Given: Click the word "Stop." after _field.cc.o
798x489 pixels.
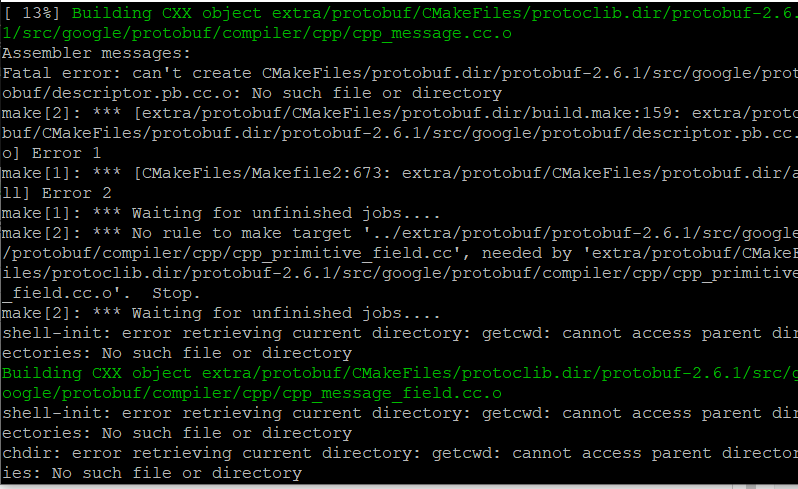Looking at the screenshot, I should coord(176,293).
